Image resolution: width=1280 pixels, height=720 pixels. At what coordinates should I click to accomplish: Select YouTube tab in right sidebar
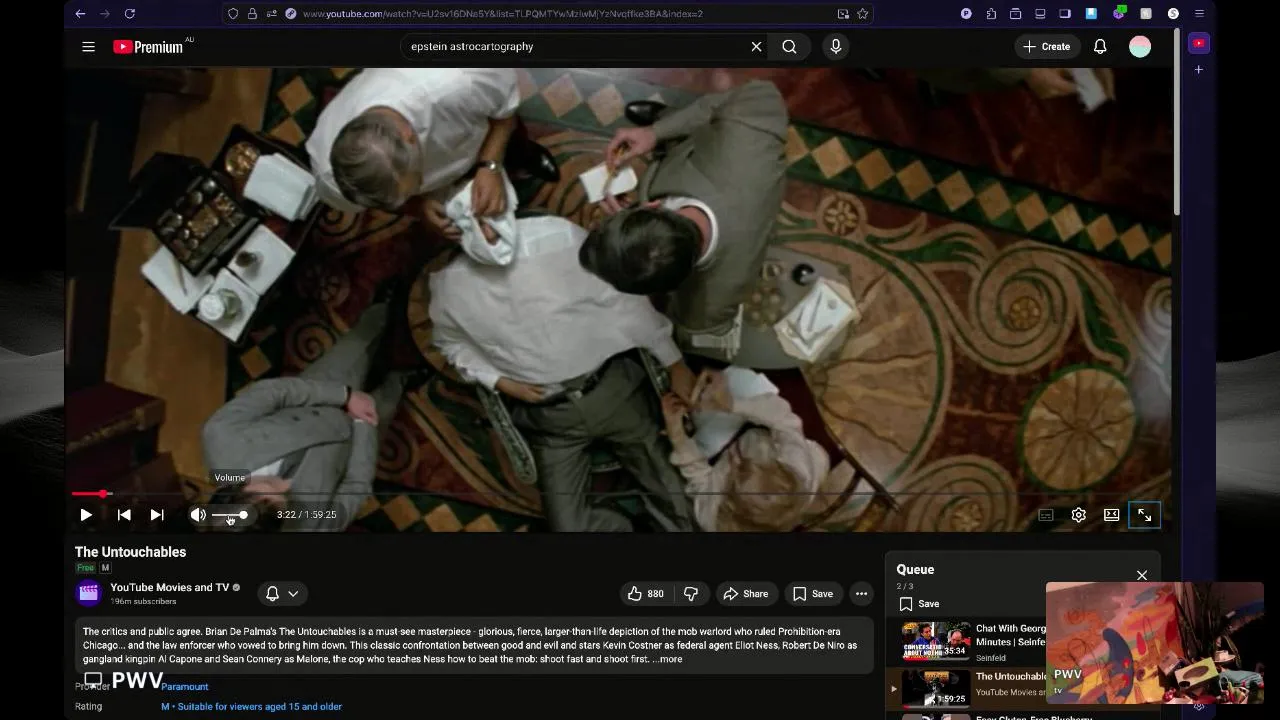[1199, 43]
